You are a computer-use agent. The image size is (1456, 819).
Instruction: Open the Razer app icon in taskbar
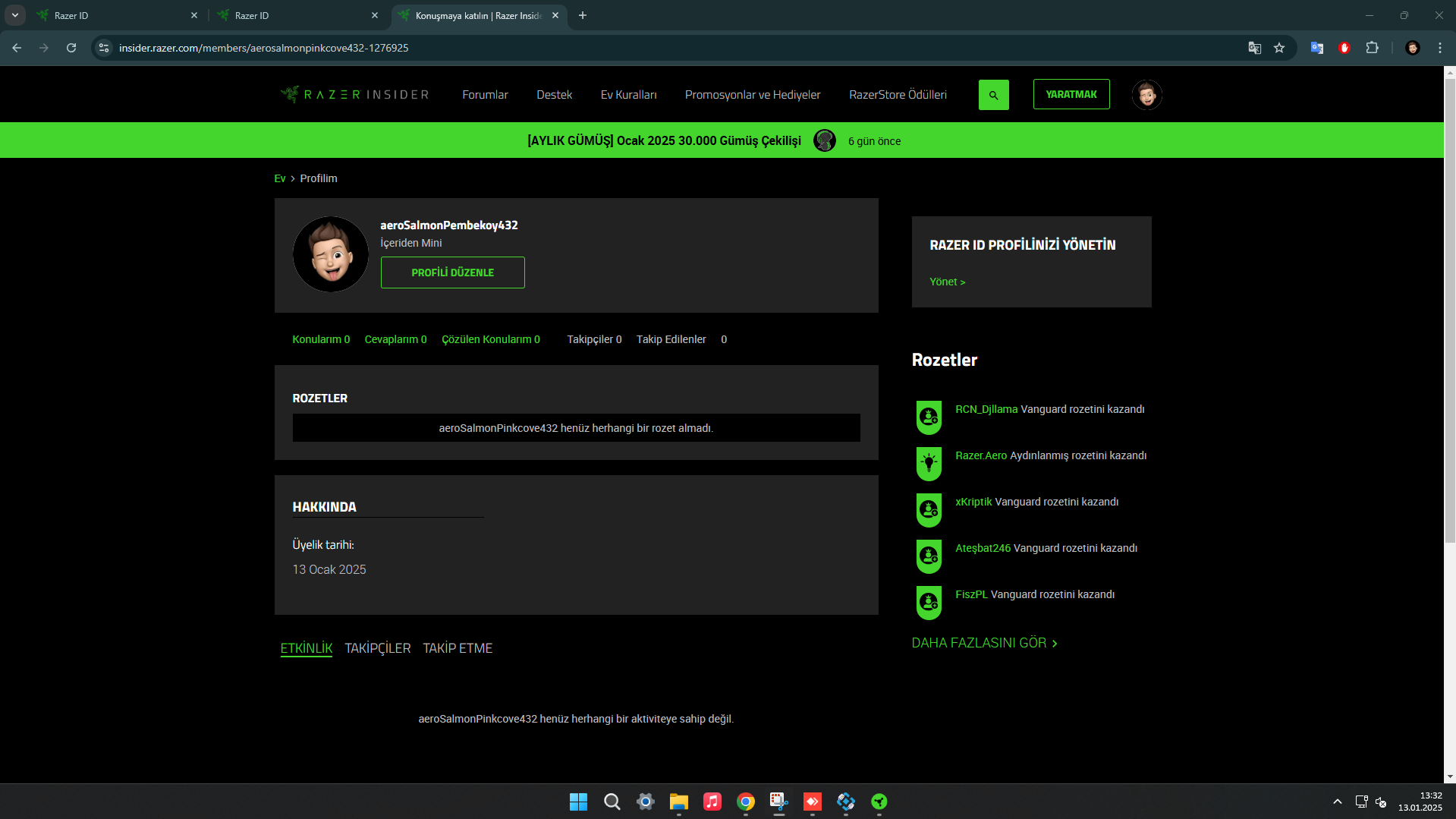click(x=879, y=802)
